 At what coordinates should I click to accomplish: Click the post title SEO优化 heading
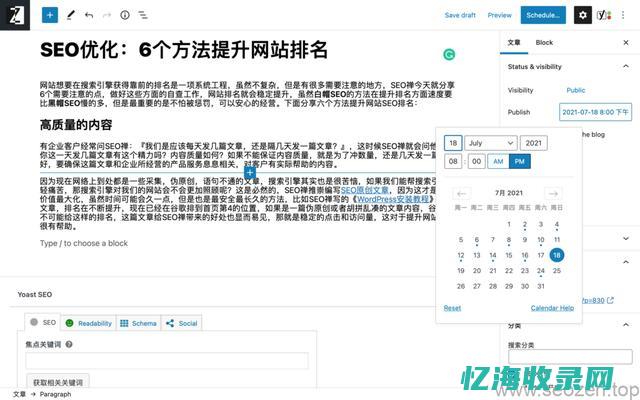184,50
